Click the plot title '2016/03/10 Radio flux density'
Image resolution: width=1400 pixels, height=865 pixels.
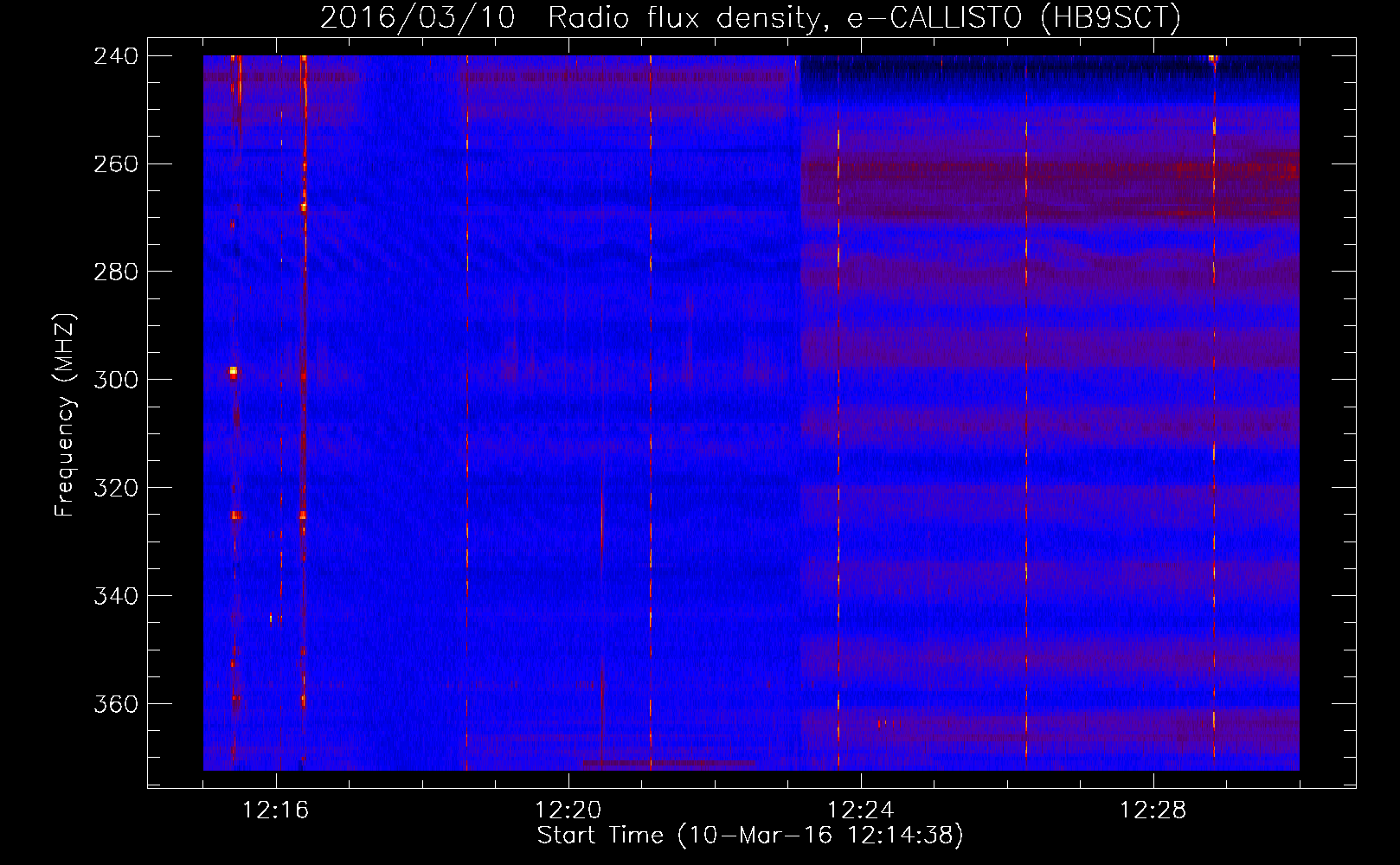coord(750,16)
